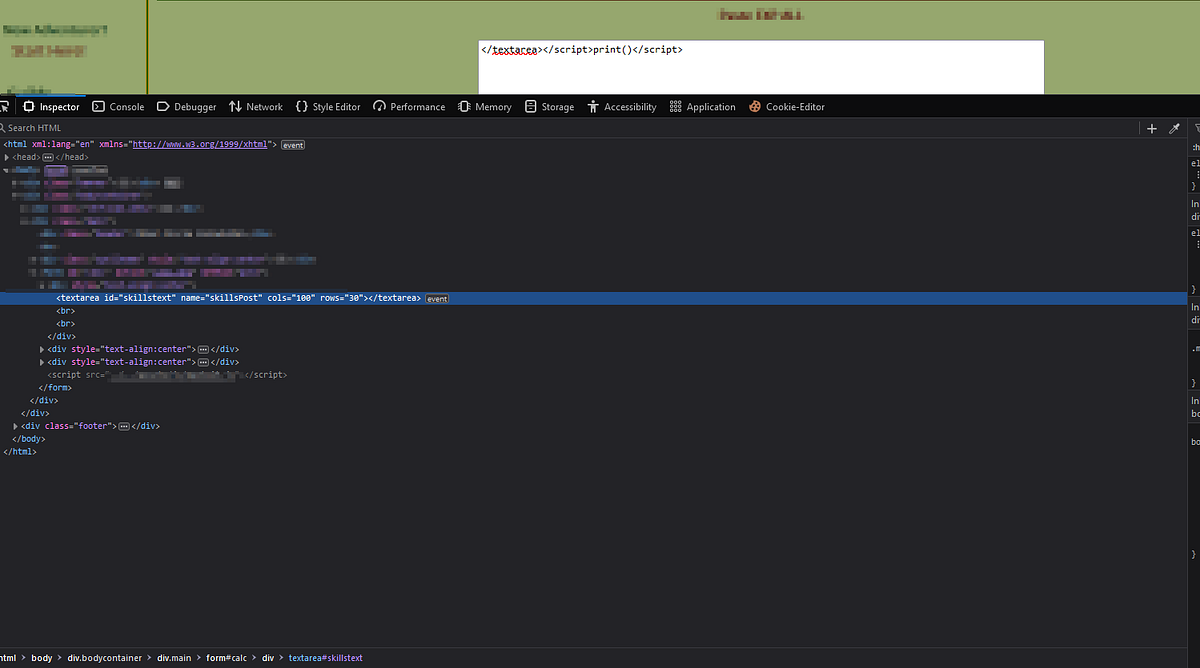Click form#calc breadcrumb
1200x668 pixels.
point(227,658)
